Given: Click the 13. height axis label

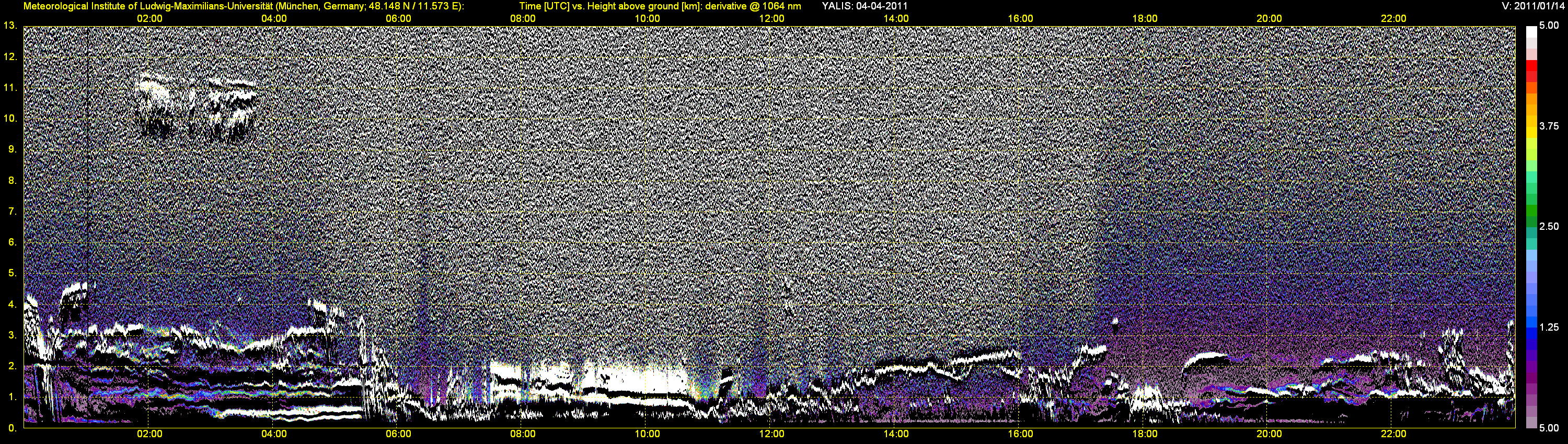Looking at the screenshot, I should 10,26.
